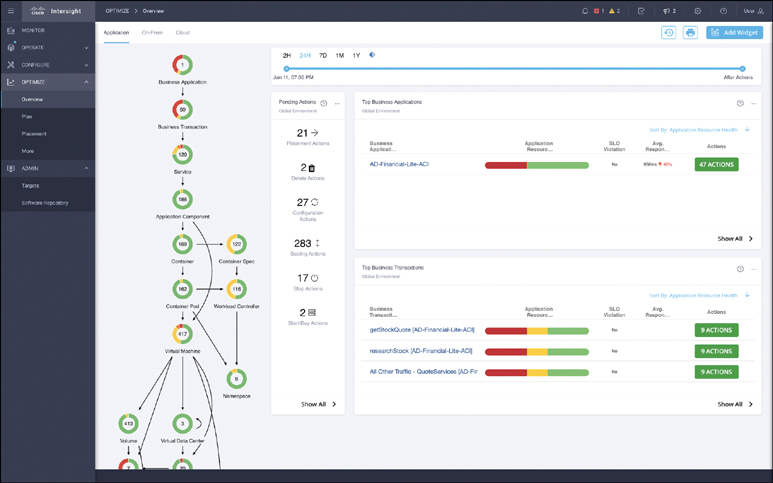773x483 pixels.
Task: Select the Business Application donut node
Action: click(182, 65)
